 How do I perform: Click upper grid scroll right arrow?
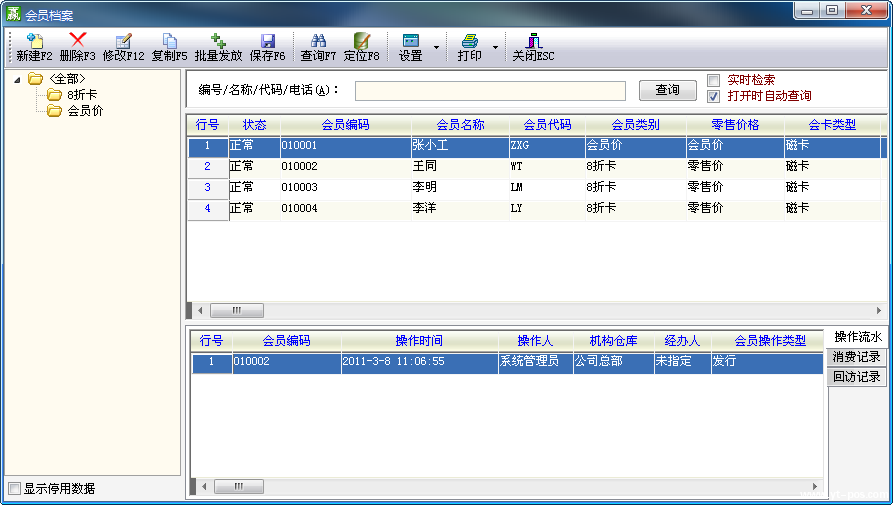point(879,311)
